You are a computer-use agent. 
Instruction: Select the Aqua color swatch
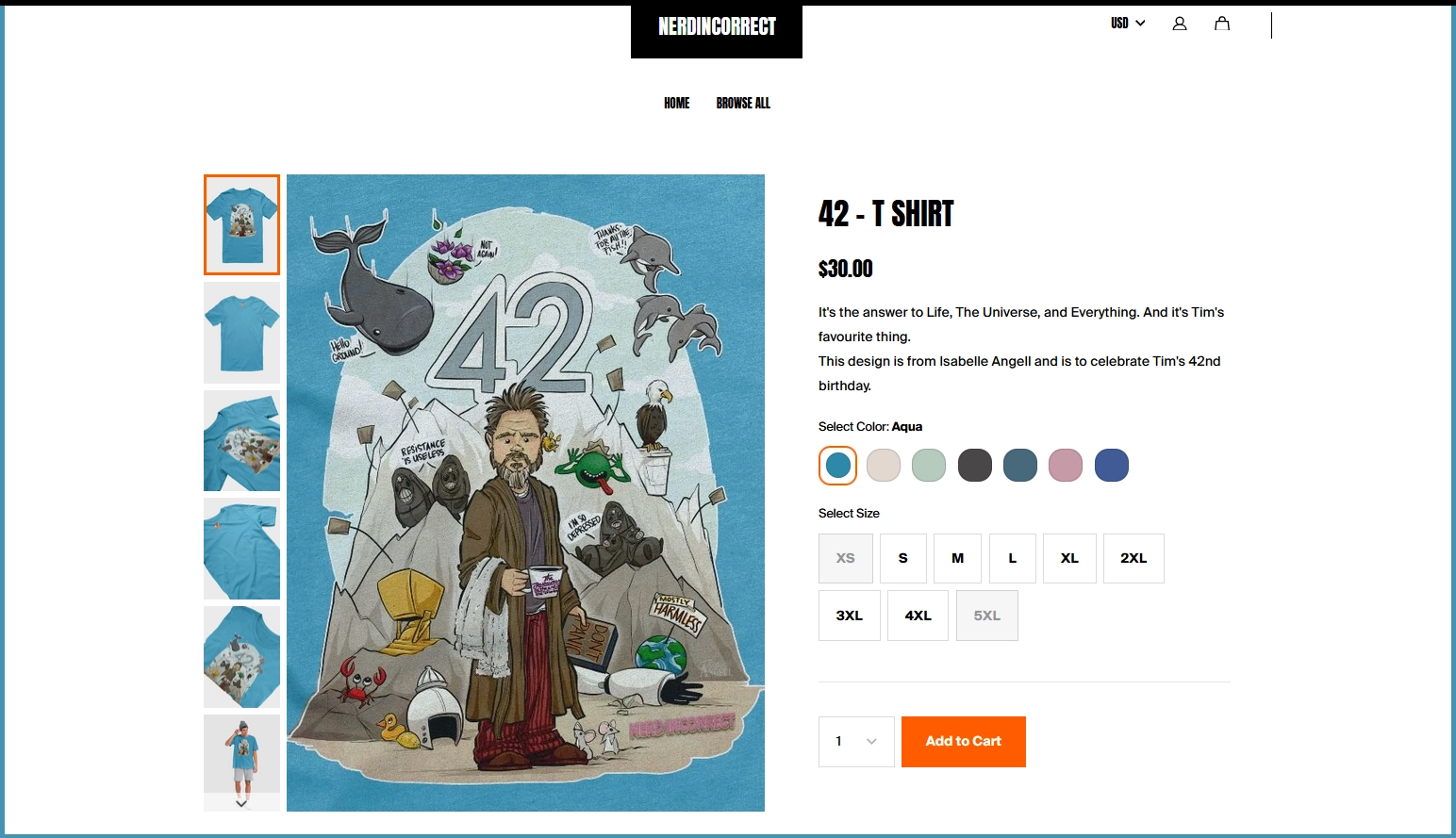tap(836, 465)
